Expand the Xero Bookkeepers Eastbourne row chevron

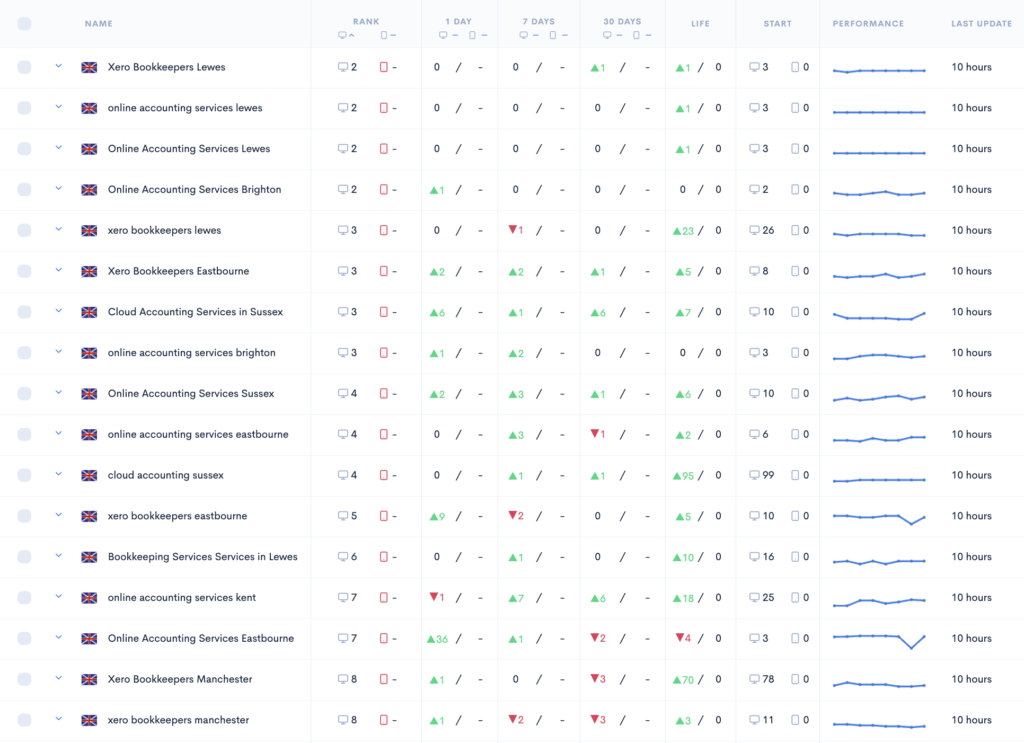59,270
